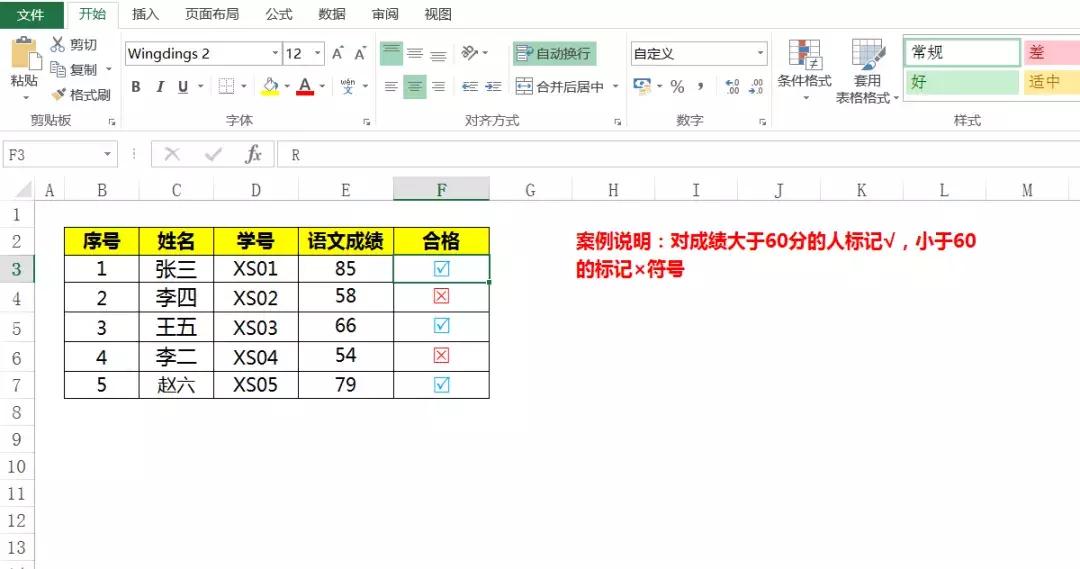Open merge and center dropdown arrow

tap(615, 87)
